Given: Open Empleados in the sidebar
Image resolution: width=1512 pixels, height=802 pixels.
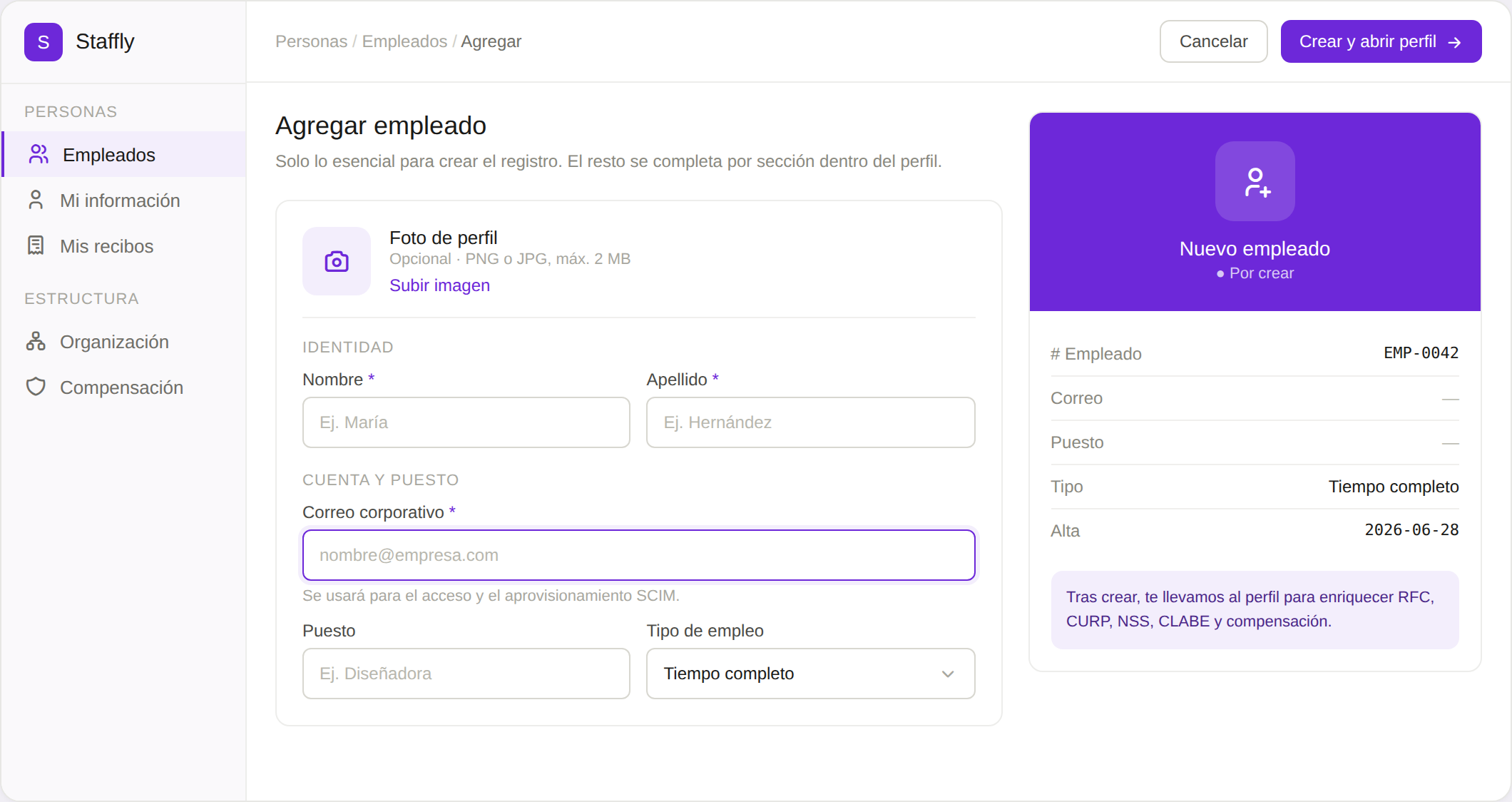Looking at the screenshot, I should (x=124, y=154).
